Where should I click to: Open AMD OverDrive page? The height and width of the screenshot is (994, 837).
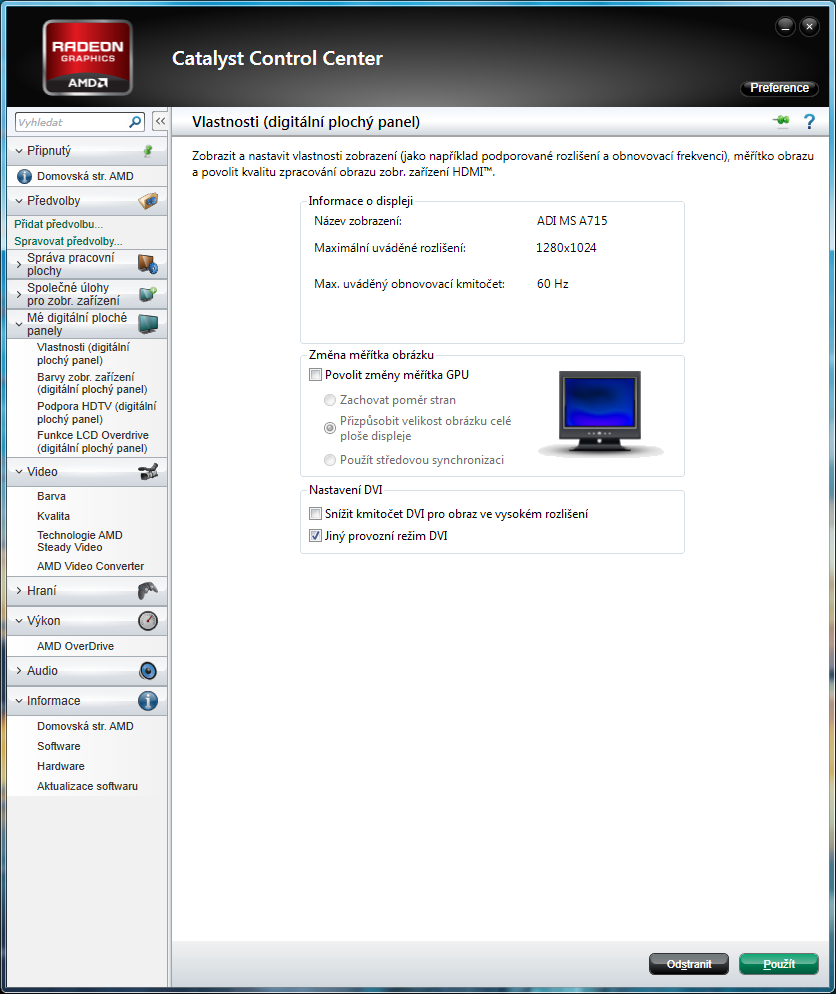point(75,646)
